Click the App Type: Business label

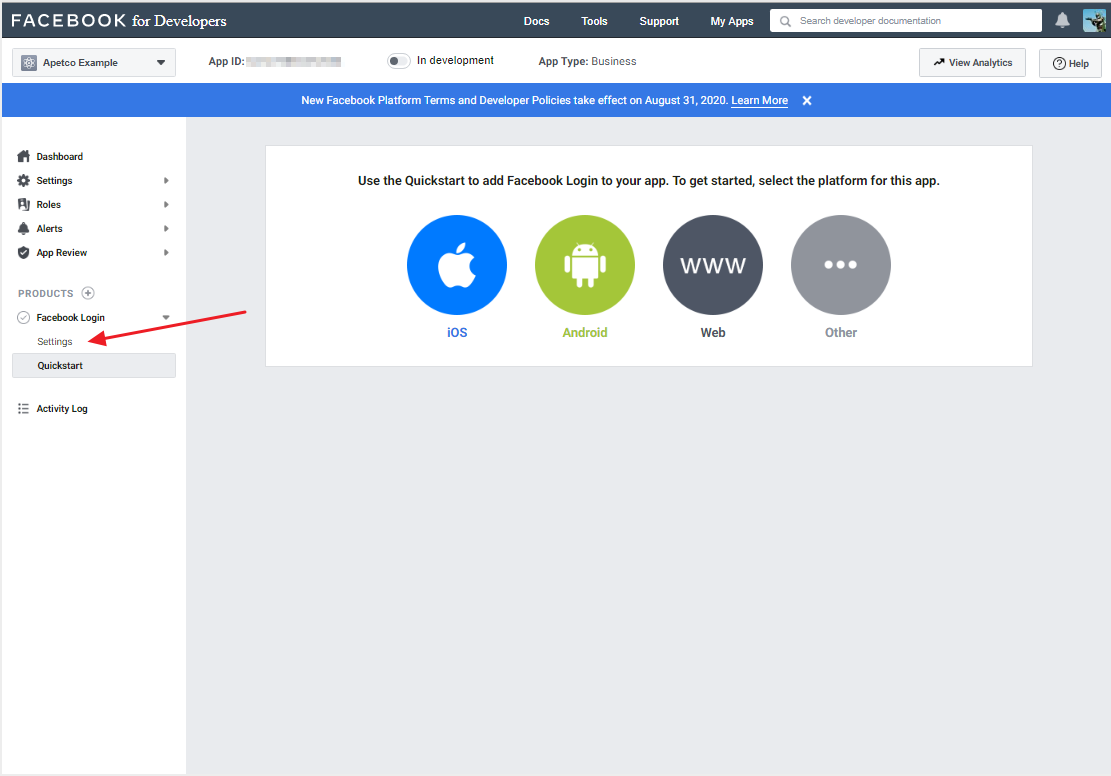tap(587, 62)
